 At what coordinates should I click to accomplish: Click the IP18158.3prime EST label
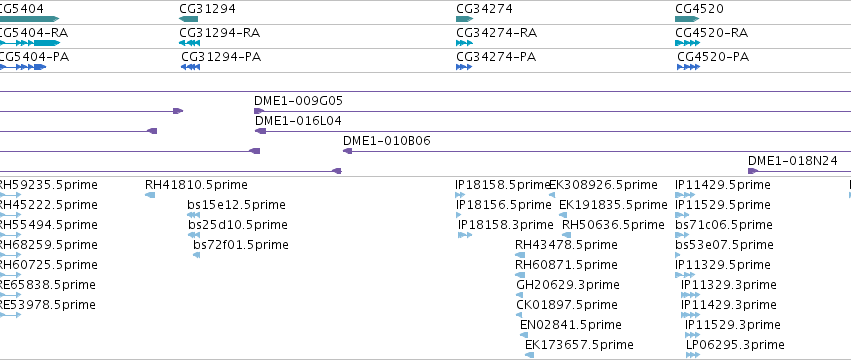(x=506, y=225)
